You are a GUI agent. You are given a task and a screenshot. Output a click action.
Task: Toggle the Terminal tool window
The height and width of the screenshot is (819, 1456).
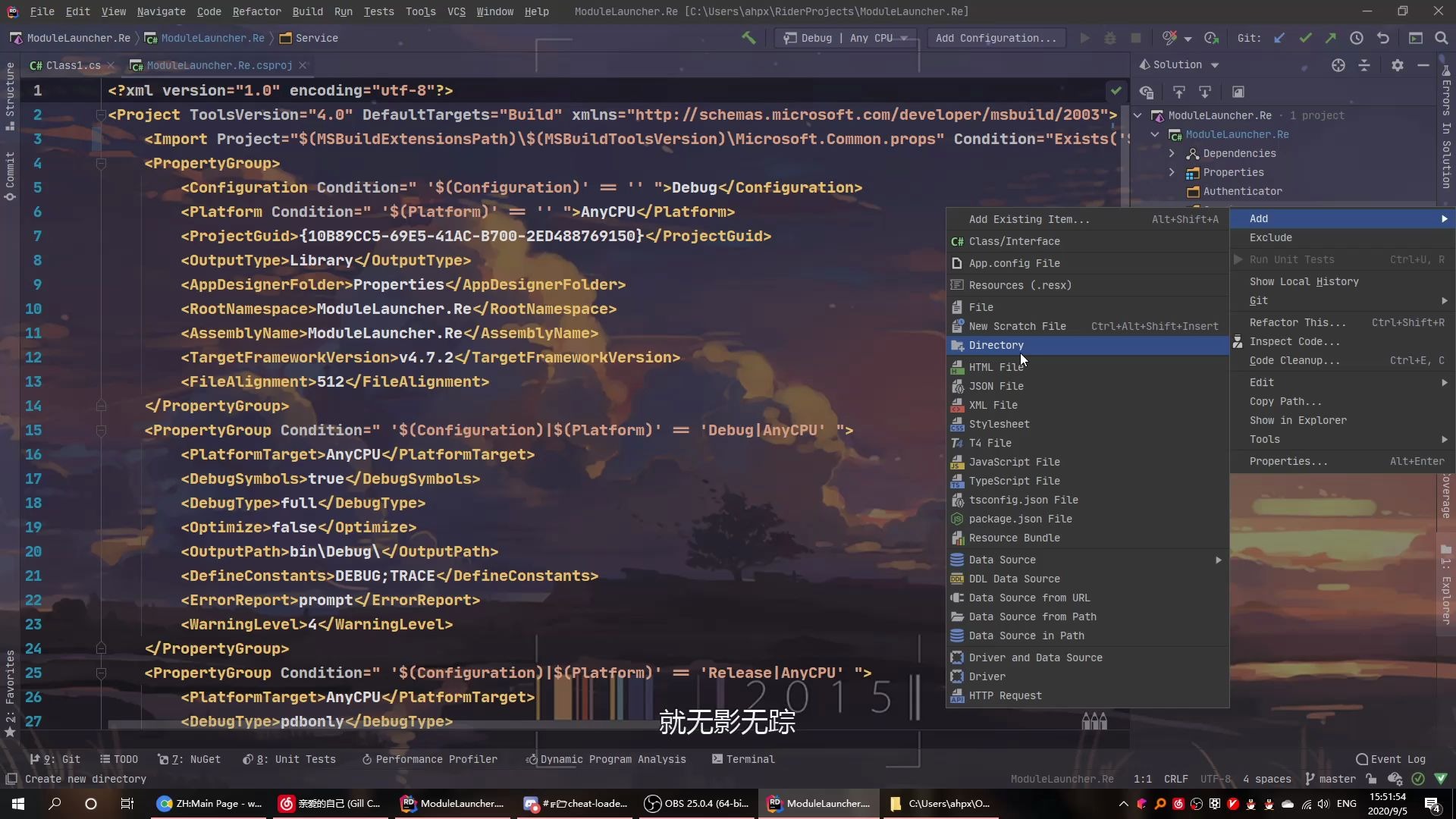coord(743,759)
